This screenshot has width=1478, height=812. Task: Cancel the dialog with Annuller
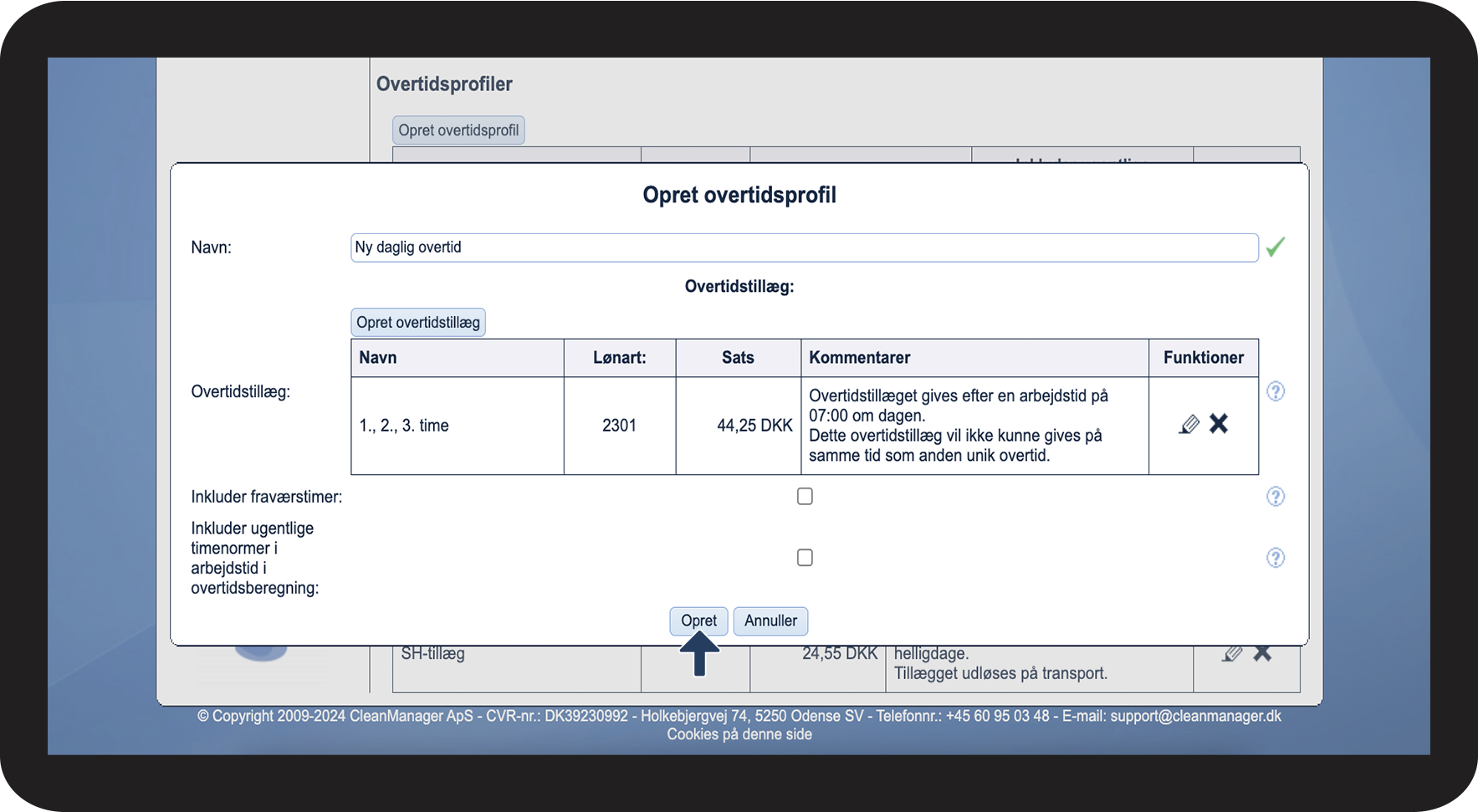[x=770, y=620]
